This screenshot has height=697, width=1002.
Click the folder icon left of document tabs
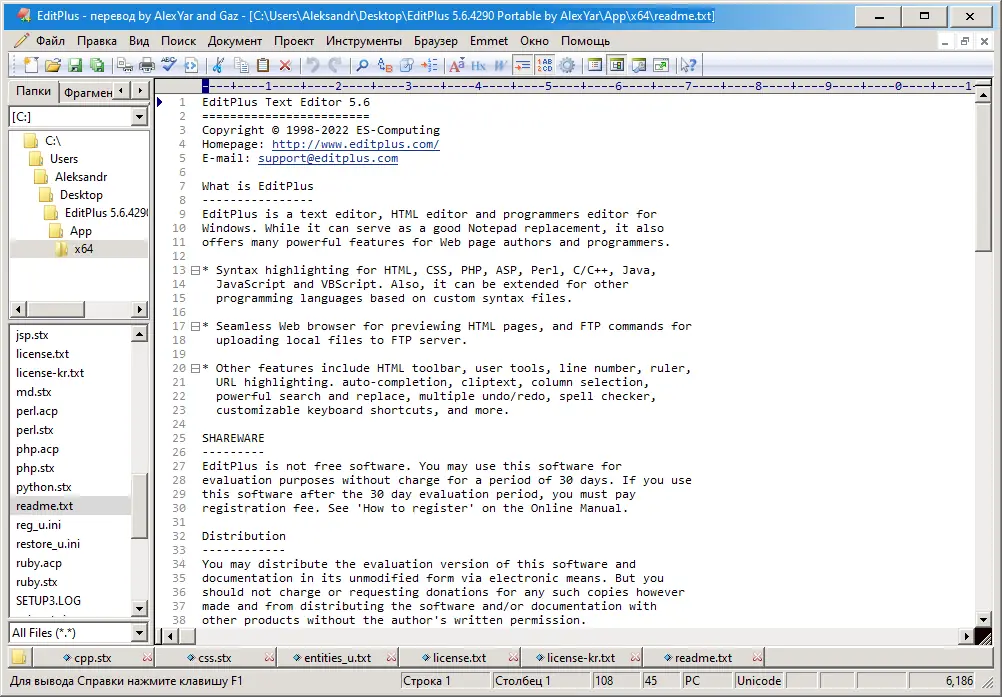[x=19, y=657]
